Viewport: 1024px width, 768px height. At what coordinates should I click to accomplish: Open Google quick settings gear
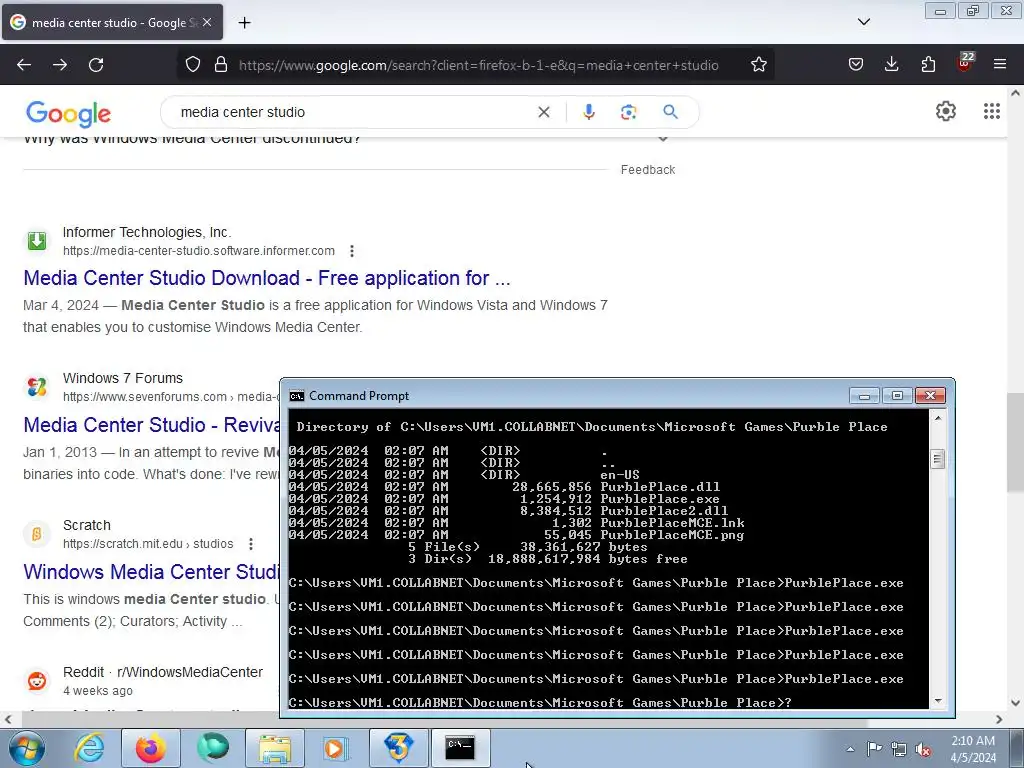(946, 111)
